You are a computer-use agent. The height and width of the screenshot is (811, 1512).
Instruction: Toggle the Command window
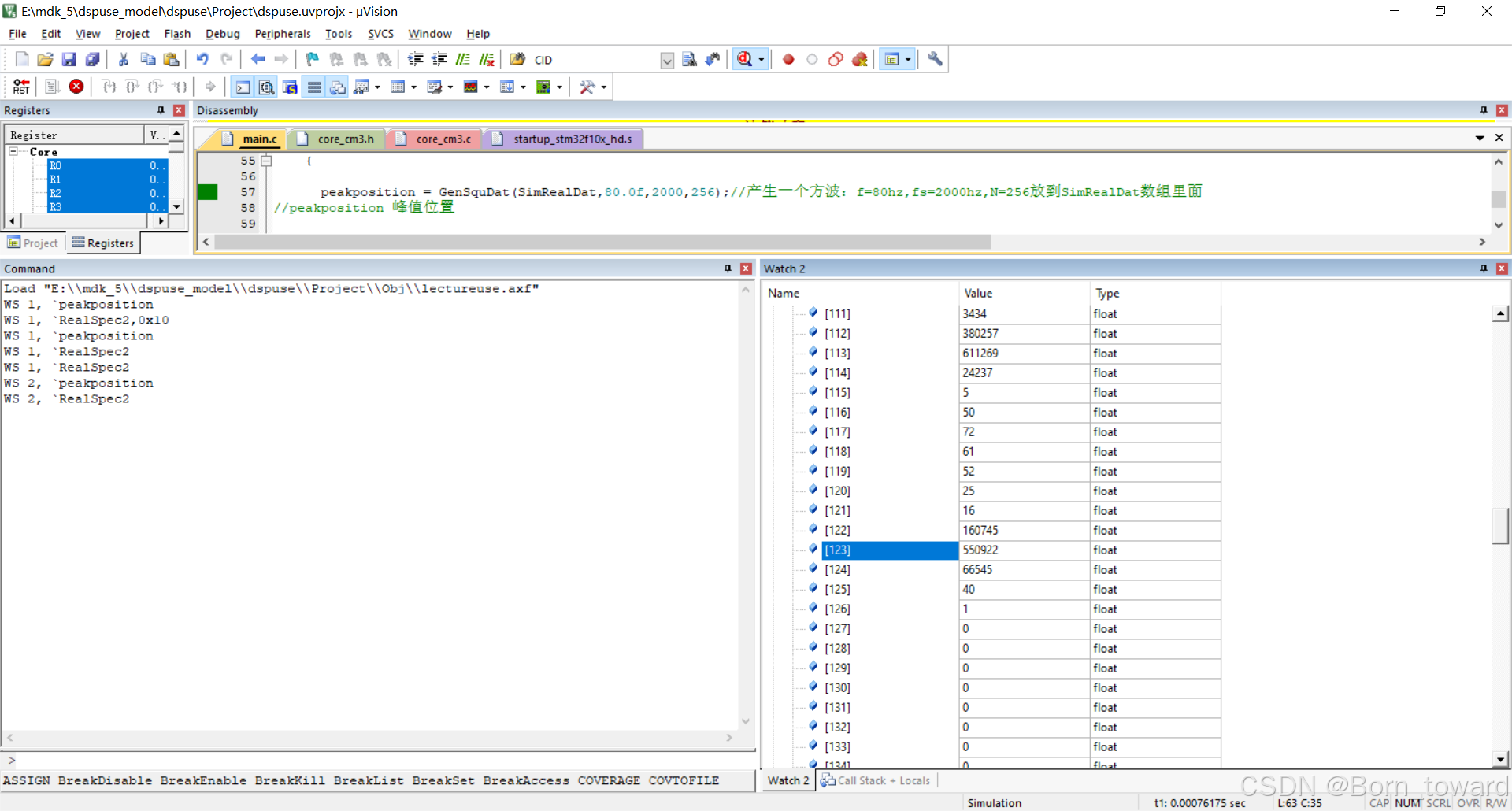[x=243, y=87]
